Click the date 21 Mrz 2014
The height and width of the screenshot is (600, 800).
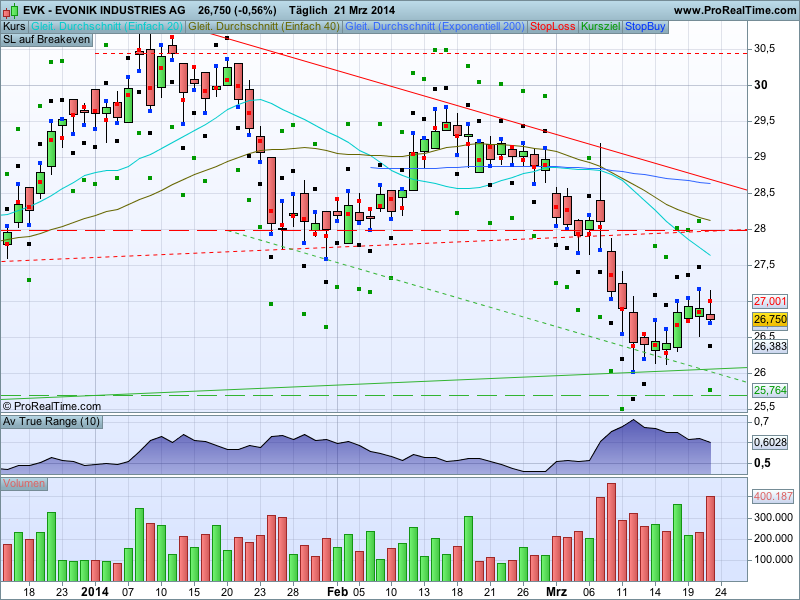365,10
